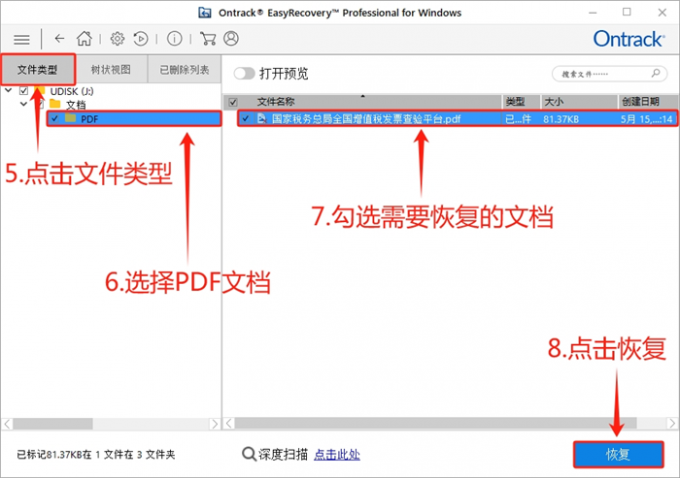The height and width of the screenshot is (478, 680).
Task: Sort by 创建日期 column header
Action: [x=641, y=102]
